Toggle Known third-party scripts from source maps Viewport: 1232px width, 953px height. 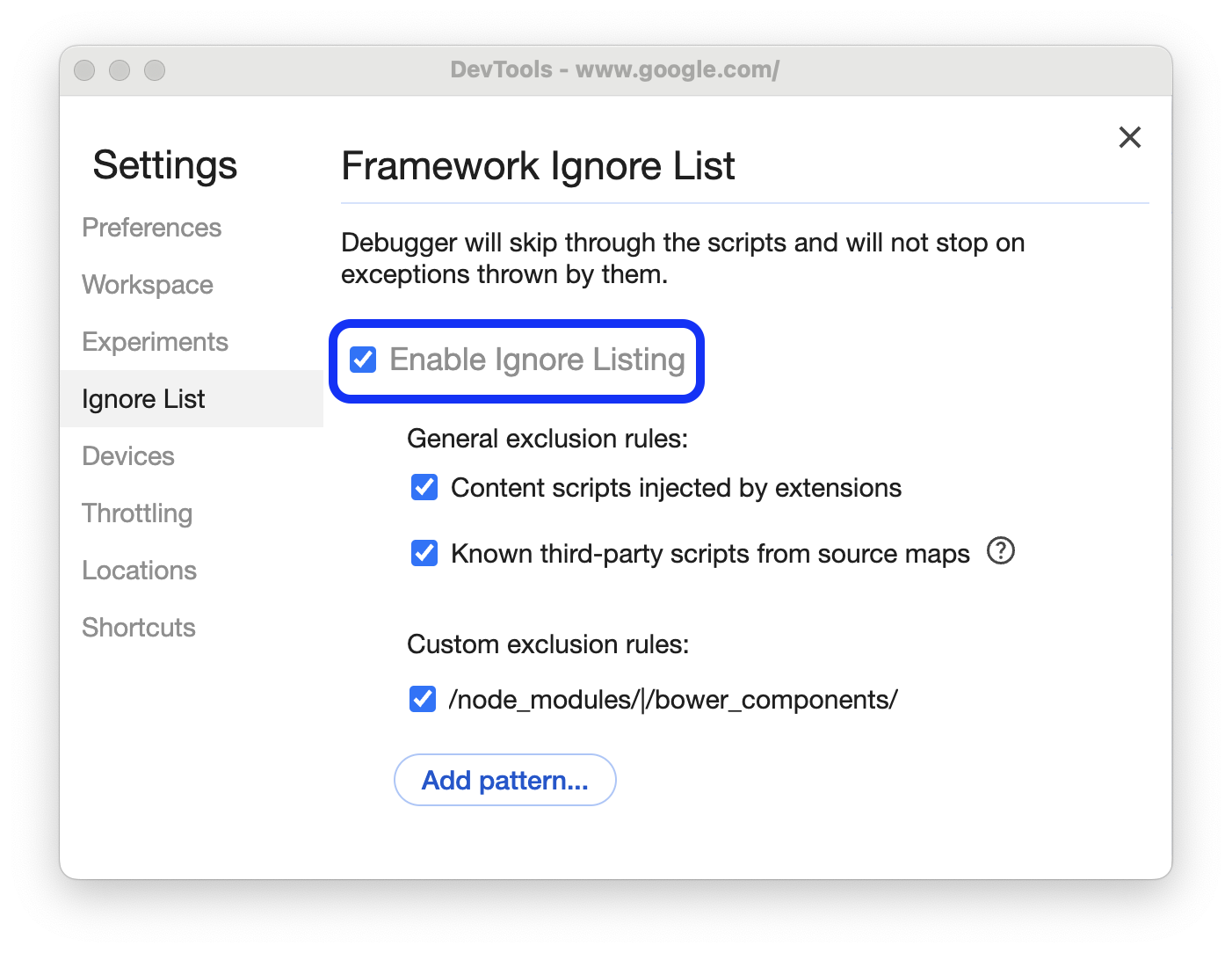[x=424, y=553]
